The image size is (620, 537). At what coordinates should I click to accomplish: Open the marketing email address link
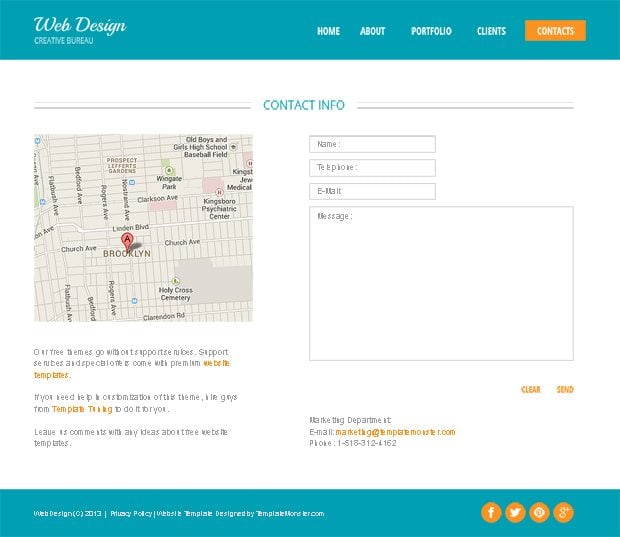[x=395, y=432]
